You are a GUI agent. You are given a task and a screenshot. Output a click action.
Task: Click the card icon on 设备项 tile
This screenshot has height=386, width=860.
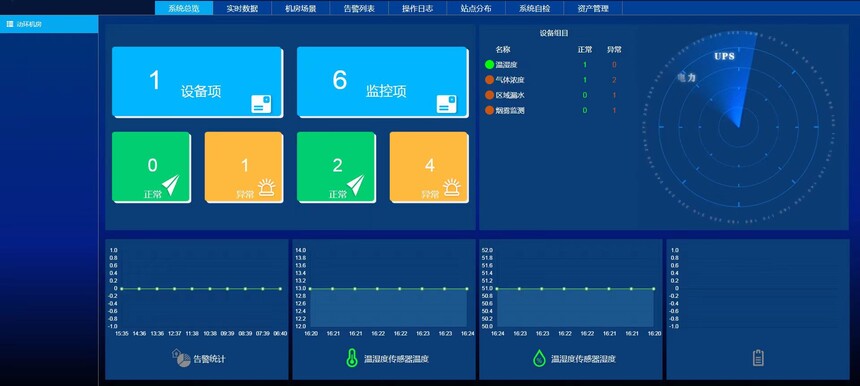[261, 104]
